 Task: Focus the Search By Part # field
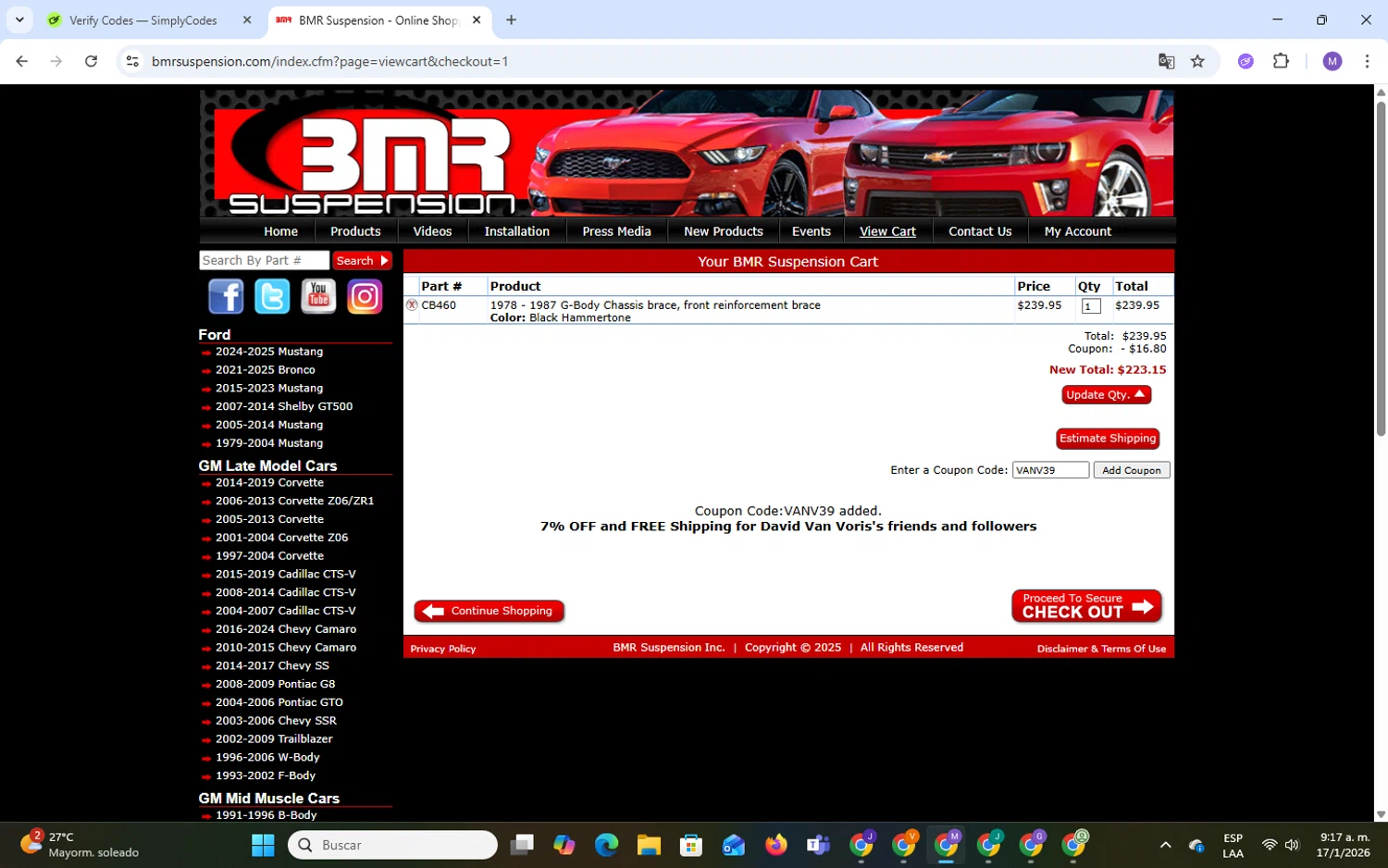[x=264, y=261]
